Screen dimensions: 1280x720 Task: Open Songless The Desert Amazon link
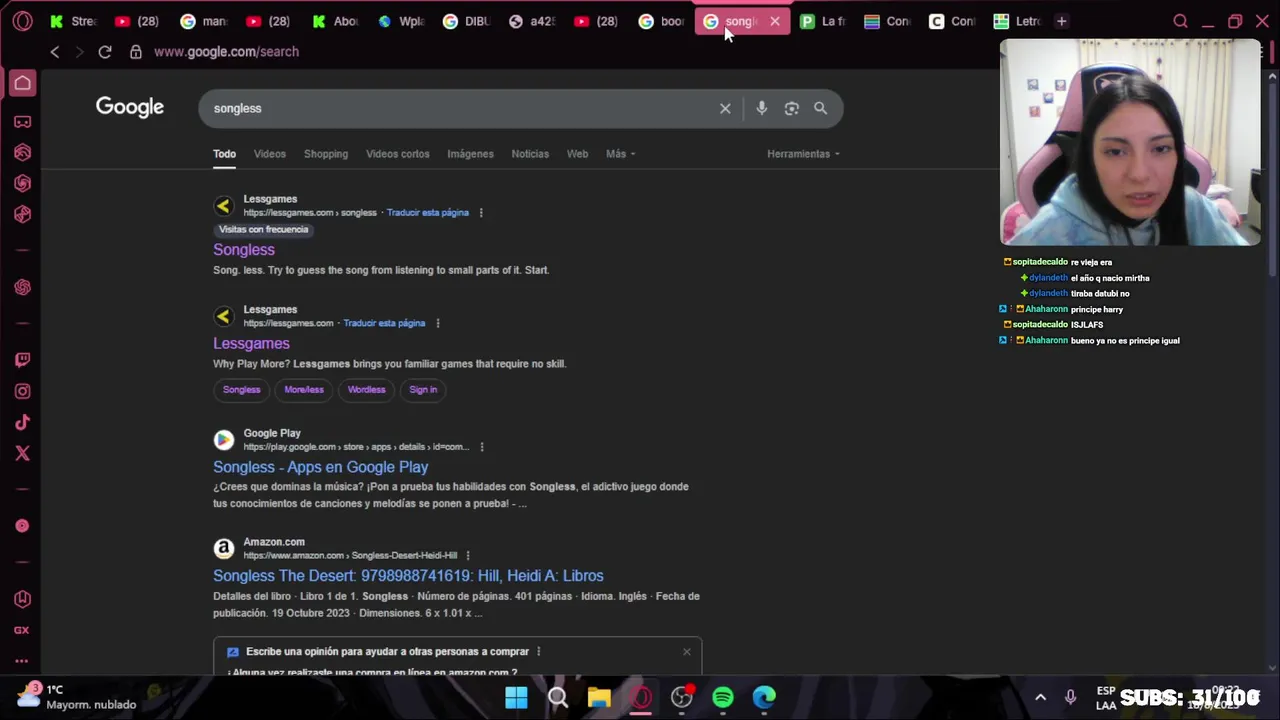click(408, 576)
